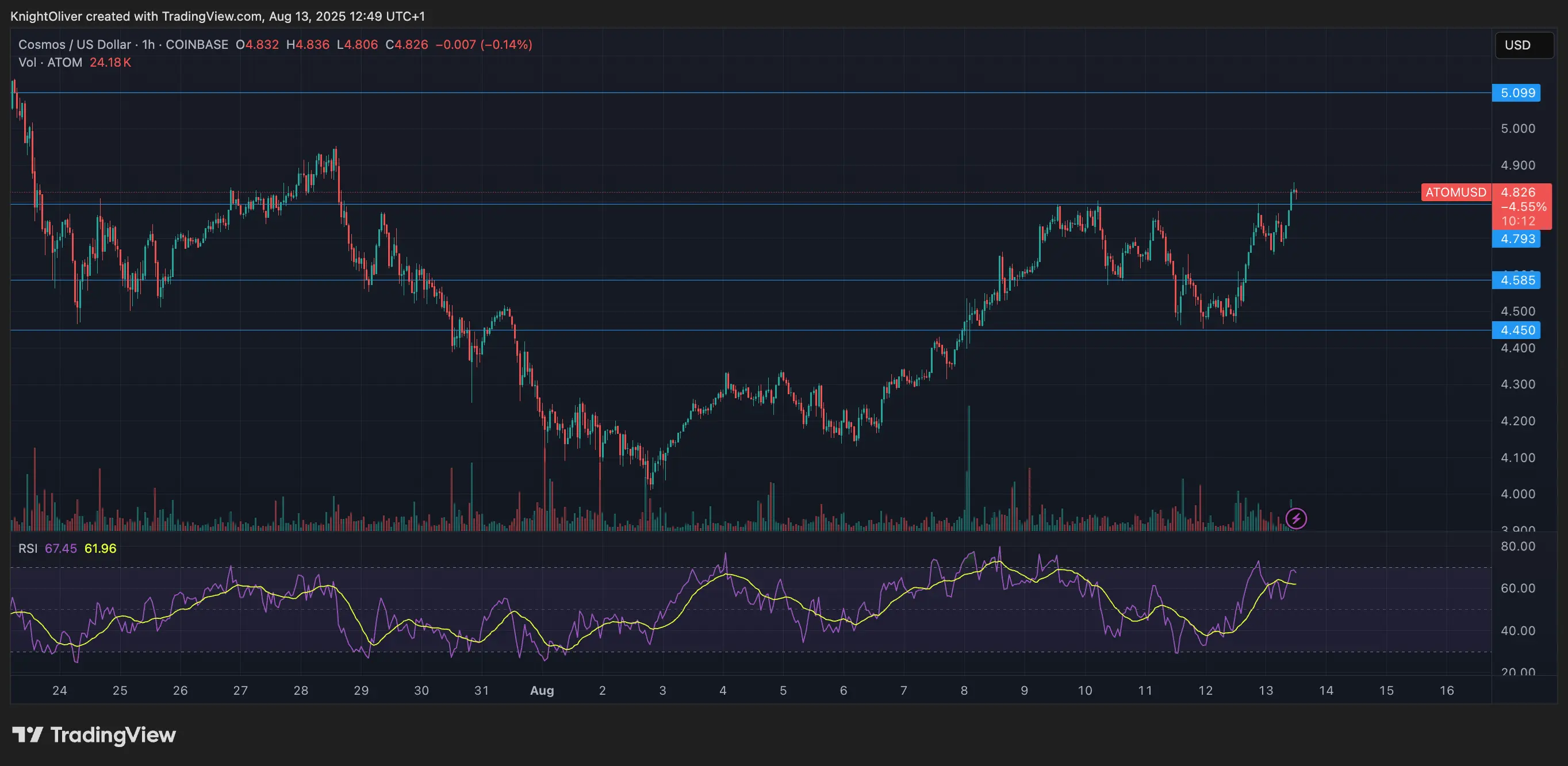Click the countdown timer showing 10:12
1568x766 pixels.
[1519, 221]
